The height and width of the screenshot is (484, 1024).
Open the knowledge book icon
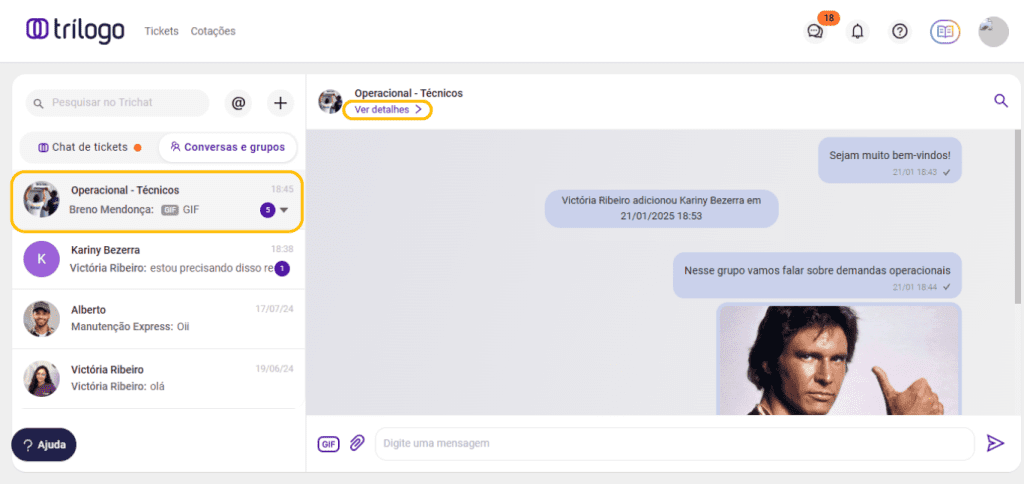pyautogui.click(x=945, y=31)
